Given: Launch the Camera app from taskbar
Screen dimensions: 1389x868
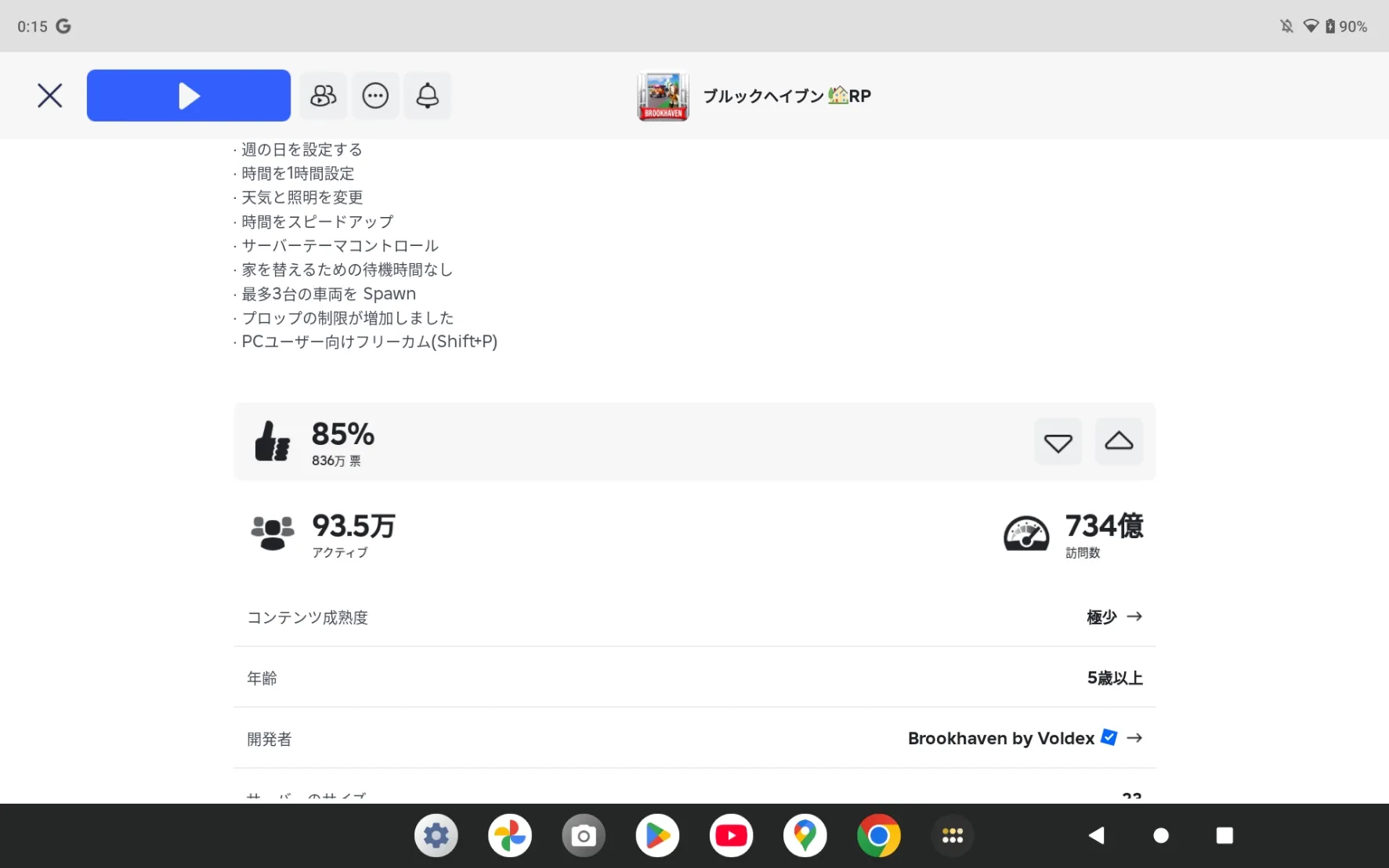Looking at the screenshot, I should pyautogui.click(x=584, y=836).
